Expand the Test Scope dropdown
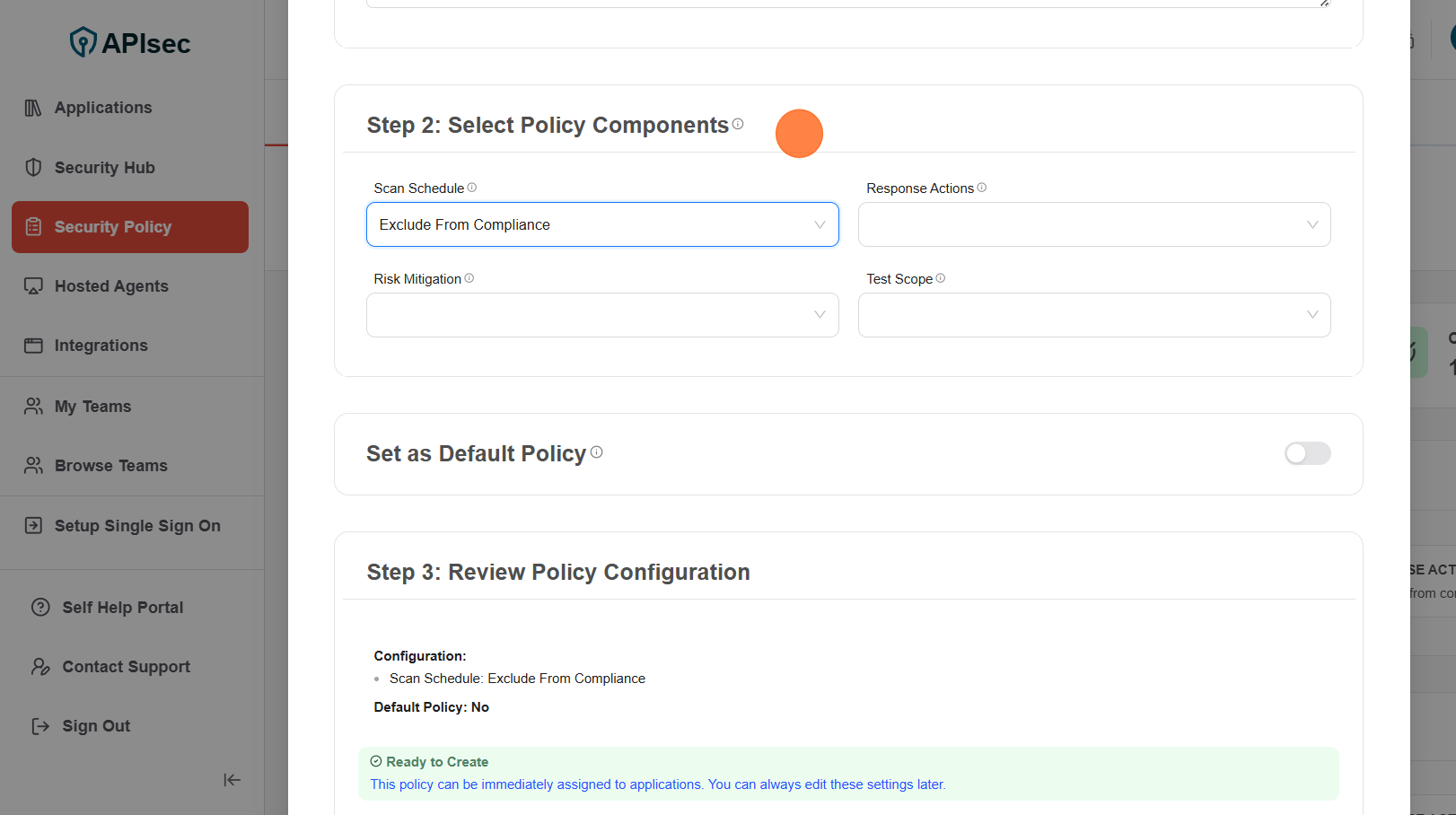 (x=1093, y=315)
